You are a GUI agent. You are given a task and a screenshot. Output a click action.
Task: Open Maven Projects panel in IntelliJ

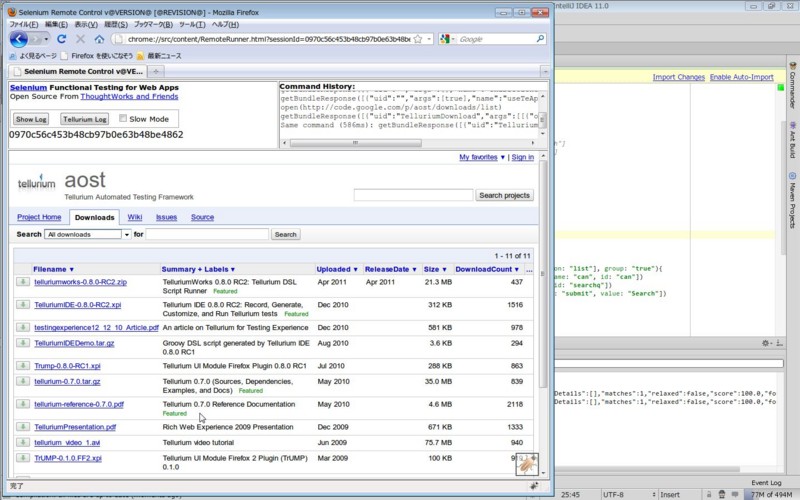coord(792,200)
